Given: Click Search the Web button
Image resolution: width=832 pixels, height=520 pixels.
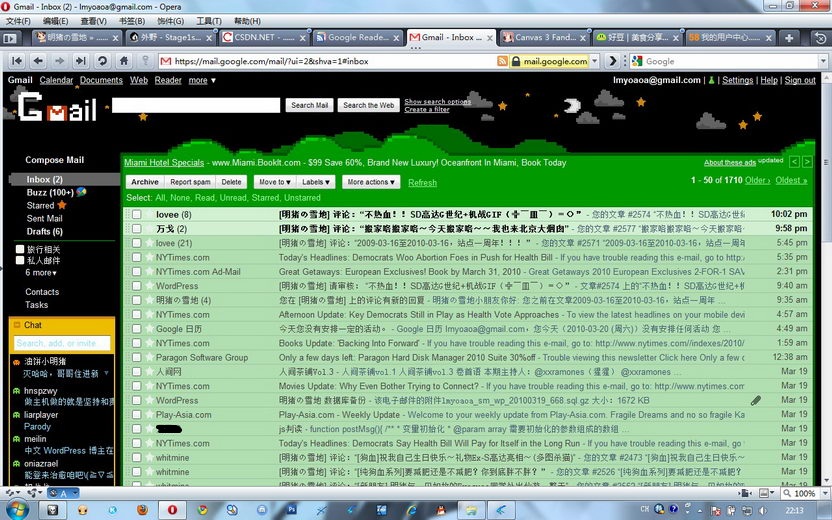Looking at the screenshot, I should (368, 105).
